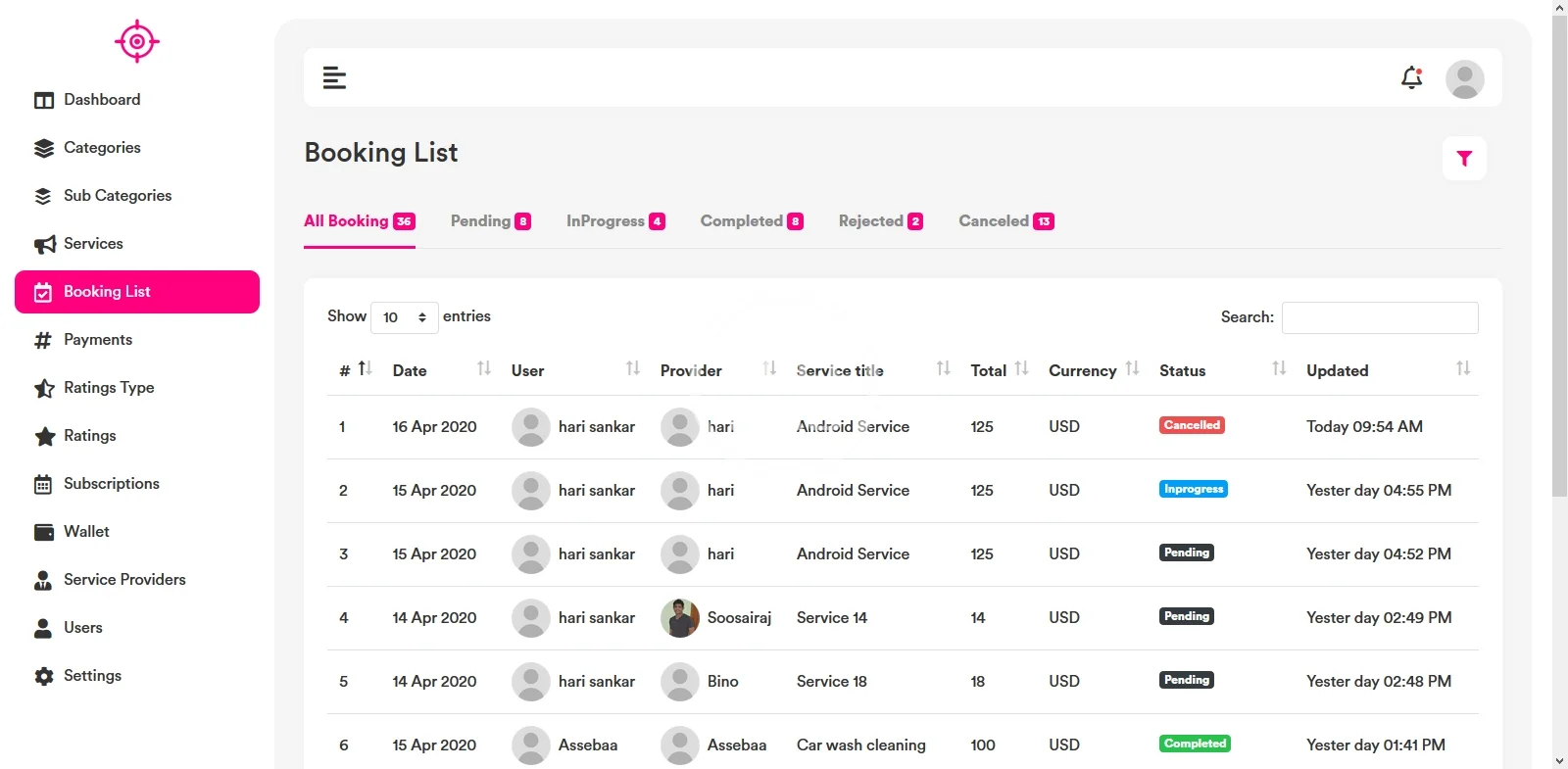This screenshot has height=769, width=1568.
Task: Open the notifications bell
Action: (1411, 77)
